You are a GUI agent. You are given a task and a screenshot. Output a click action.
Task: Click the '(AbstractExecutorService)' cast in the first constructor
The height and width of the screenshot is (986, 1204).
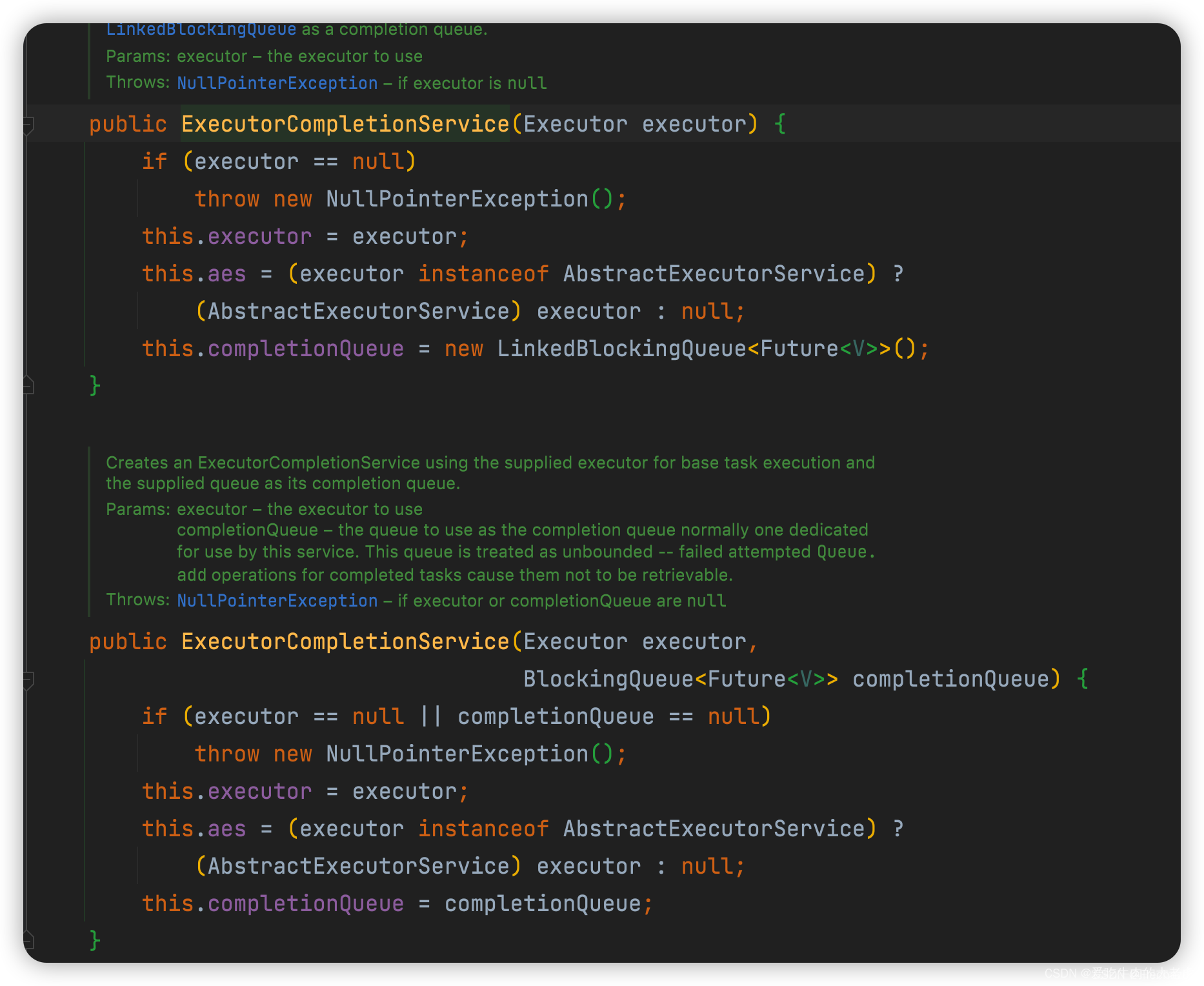click(x=358, y=311)
